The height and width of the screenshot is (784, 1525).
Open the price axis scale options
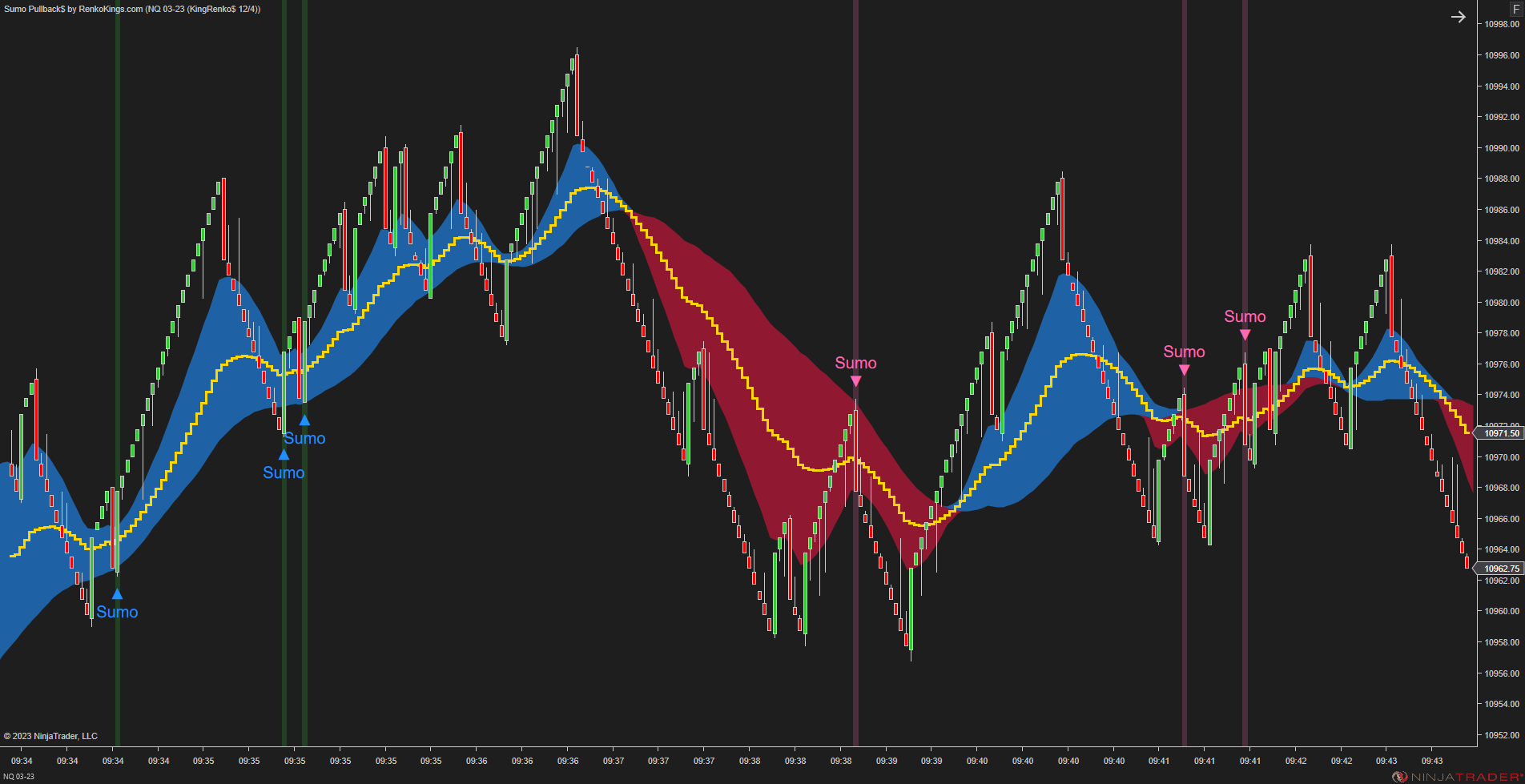tap(1499, 360)
